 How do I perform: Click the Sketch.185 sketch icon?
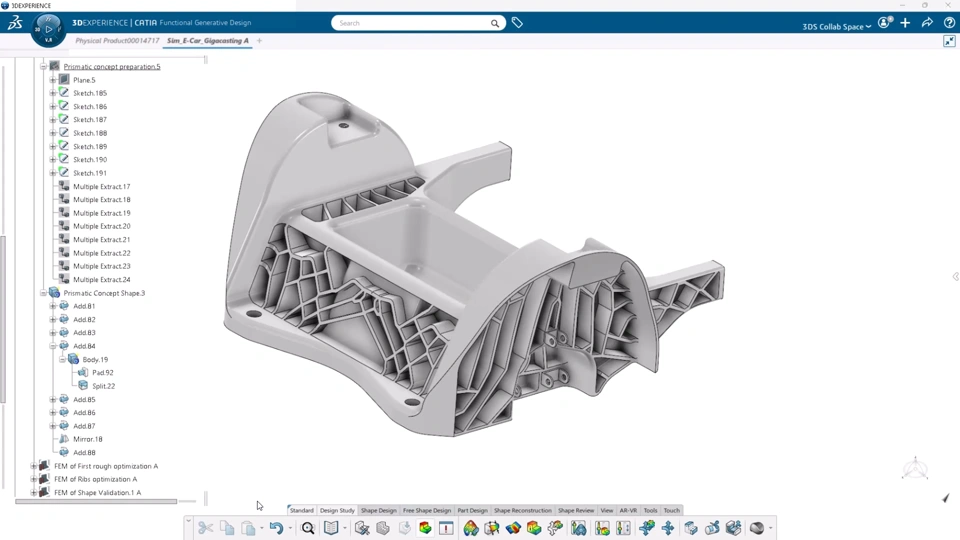[x=64, y=93]
